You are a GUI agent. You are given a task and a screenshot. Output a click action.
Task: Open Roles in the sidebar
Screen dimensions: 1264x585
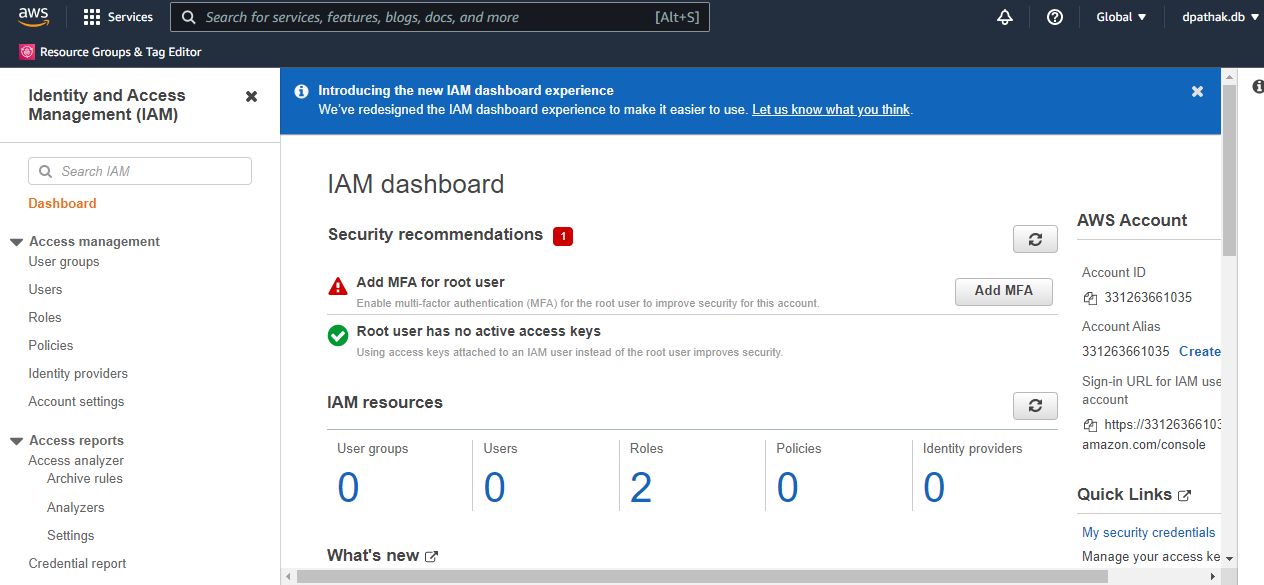tap(45, 317)
